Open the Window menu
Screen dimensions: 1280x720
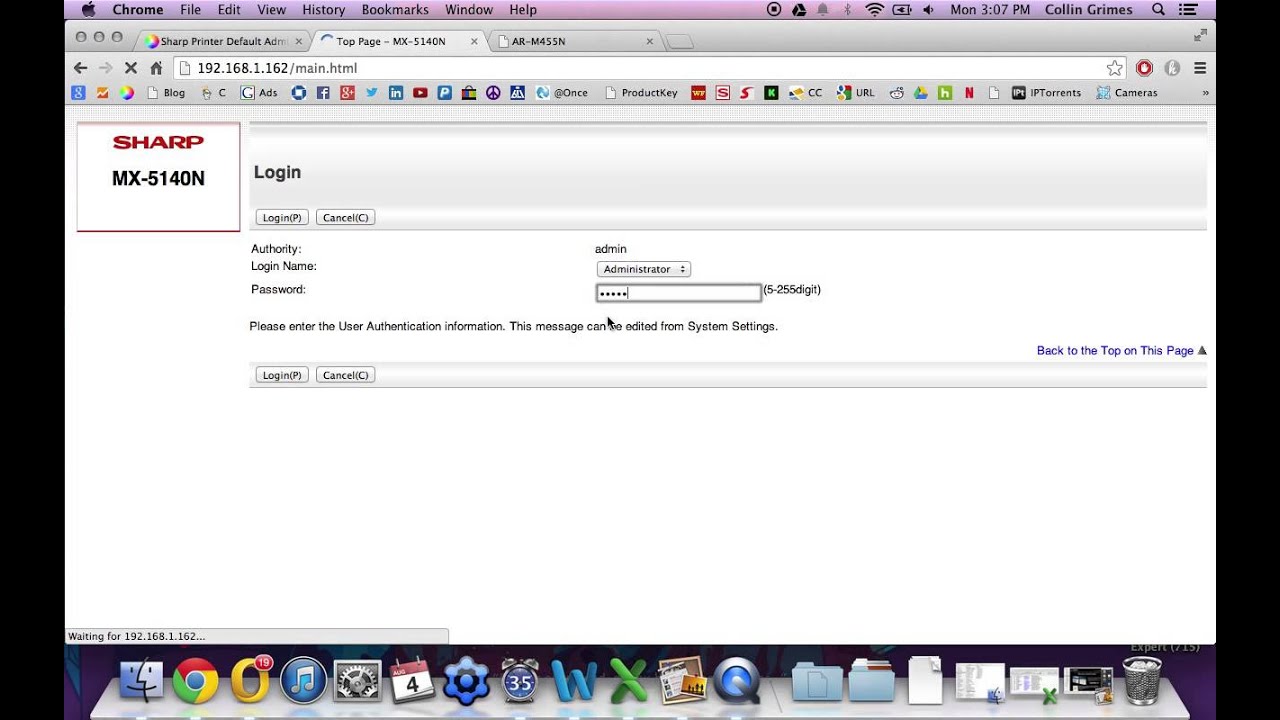469,10
